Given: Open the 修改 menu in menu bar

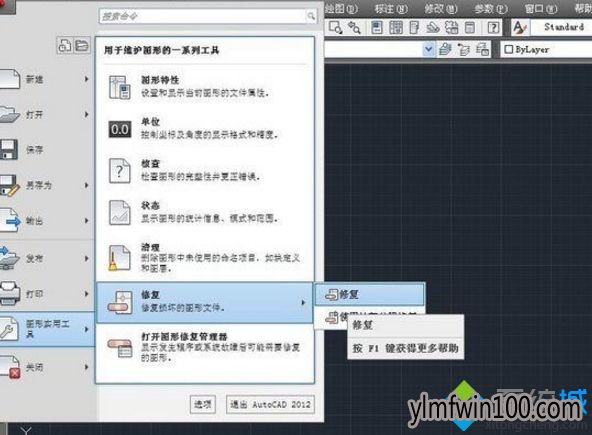Looking at the screenshot, I should click(441, 8).
